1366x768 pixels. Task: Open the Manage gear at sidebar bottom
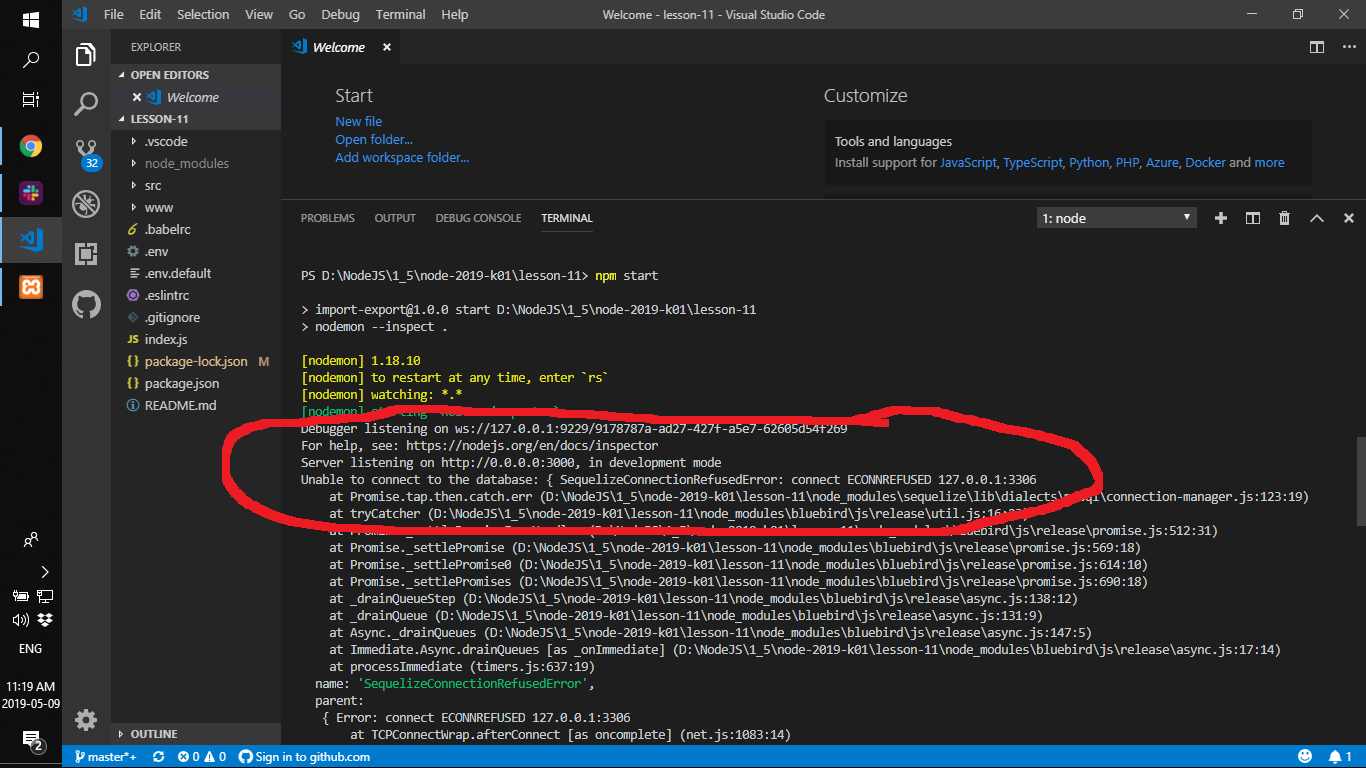click(86, 720)
